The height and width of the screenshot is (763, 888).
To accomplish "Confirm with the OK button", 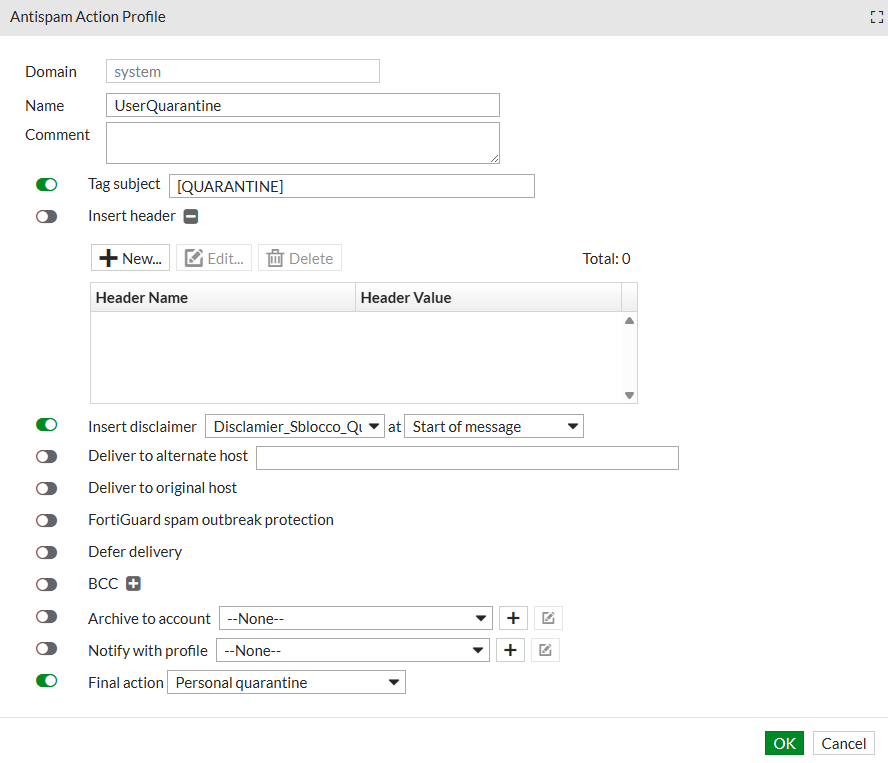I will tap(784, 743).
